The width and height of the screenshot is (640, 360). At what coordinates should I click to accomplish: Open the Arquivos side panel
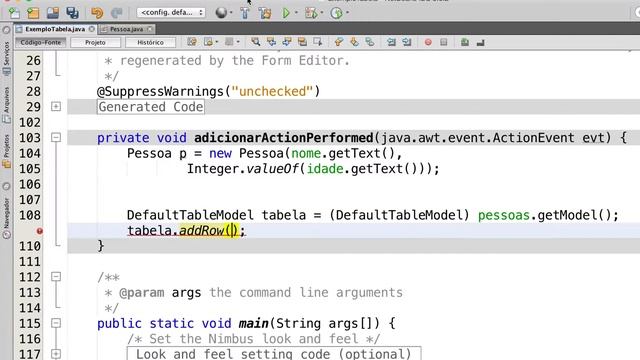click(6, 104)
